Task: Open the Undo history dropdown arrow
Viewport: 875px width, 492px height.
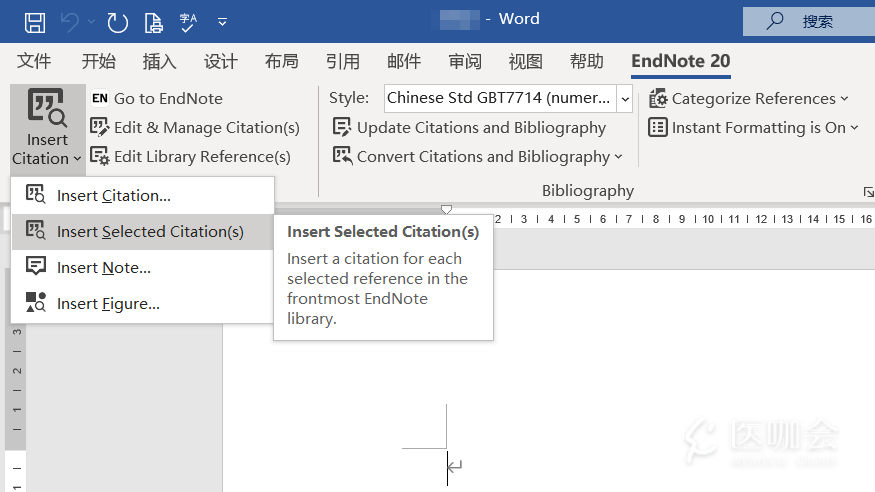Action: pyautogui.click(x=92, y=22)
